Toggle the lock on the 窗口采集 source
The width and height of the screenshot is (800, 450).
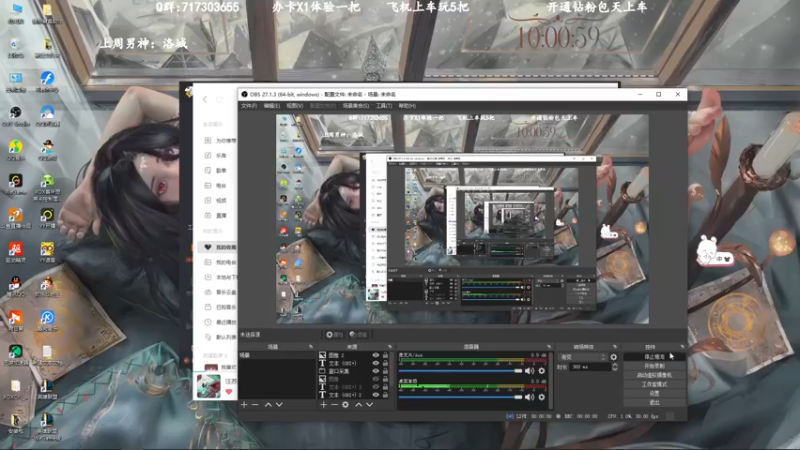click(x=386, y=371)
